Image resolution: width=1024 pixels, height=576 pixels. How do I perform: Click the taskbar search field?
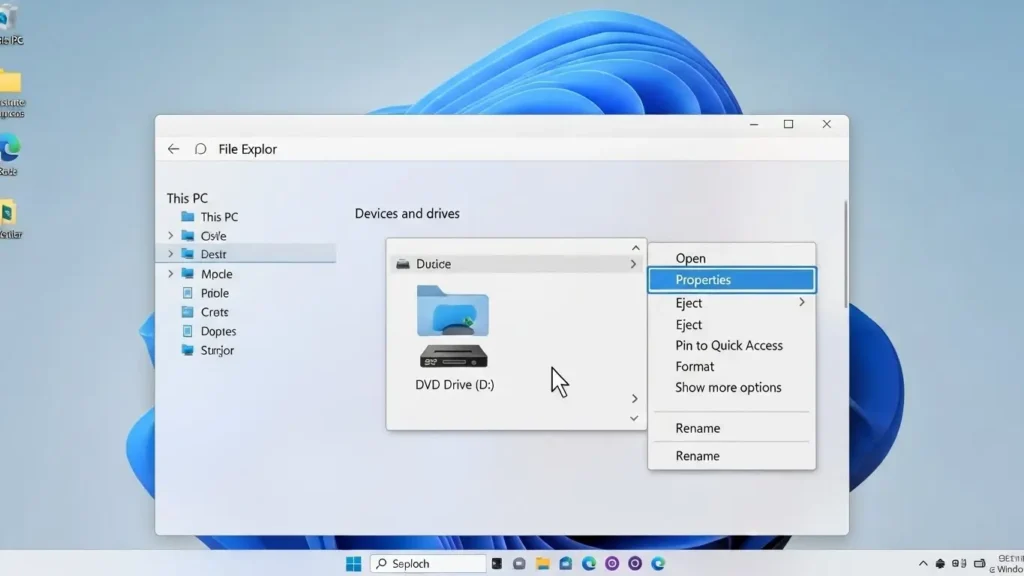click(x=428, y=563)
